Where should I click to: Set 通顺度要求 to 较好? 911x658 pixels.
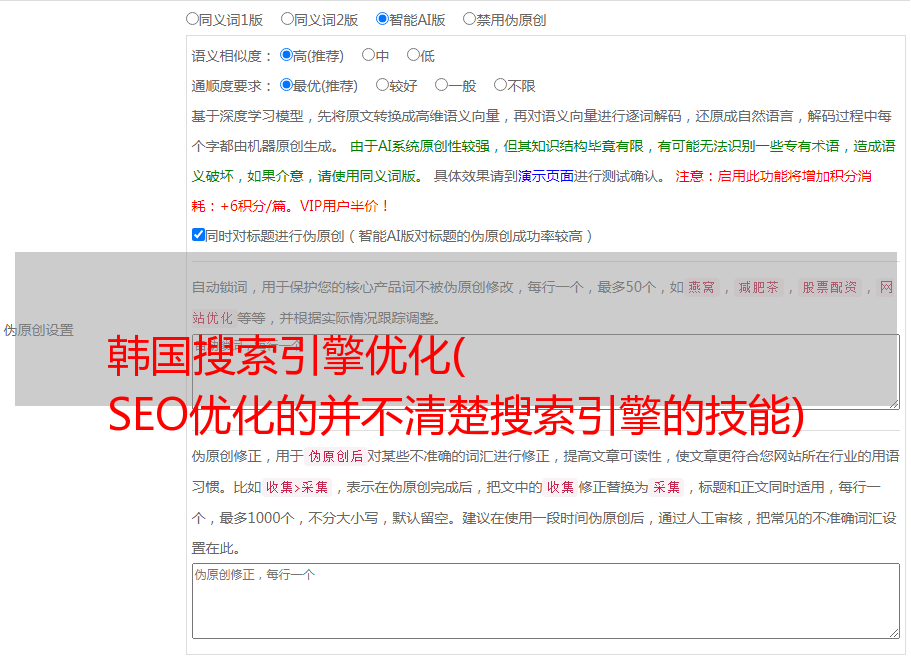pyautogui.click(x=382, y=85)
